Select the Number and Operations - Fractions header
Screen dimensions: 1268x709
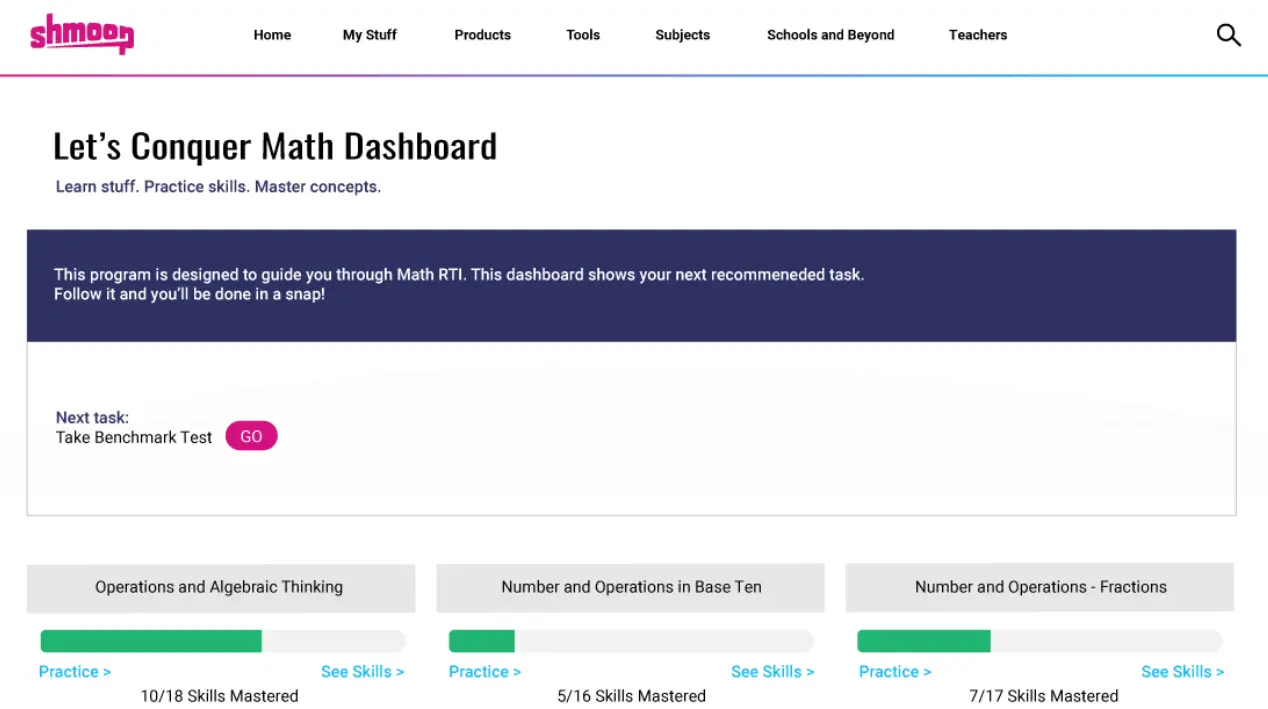point(1040,588)
